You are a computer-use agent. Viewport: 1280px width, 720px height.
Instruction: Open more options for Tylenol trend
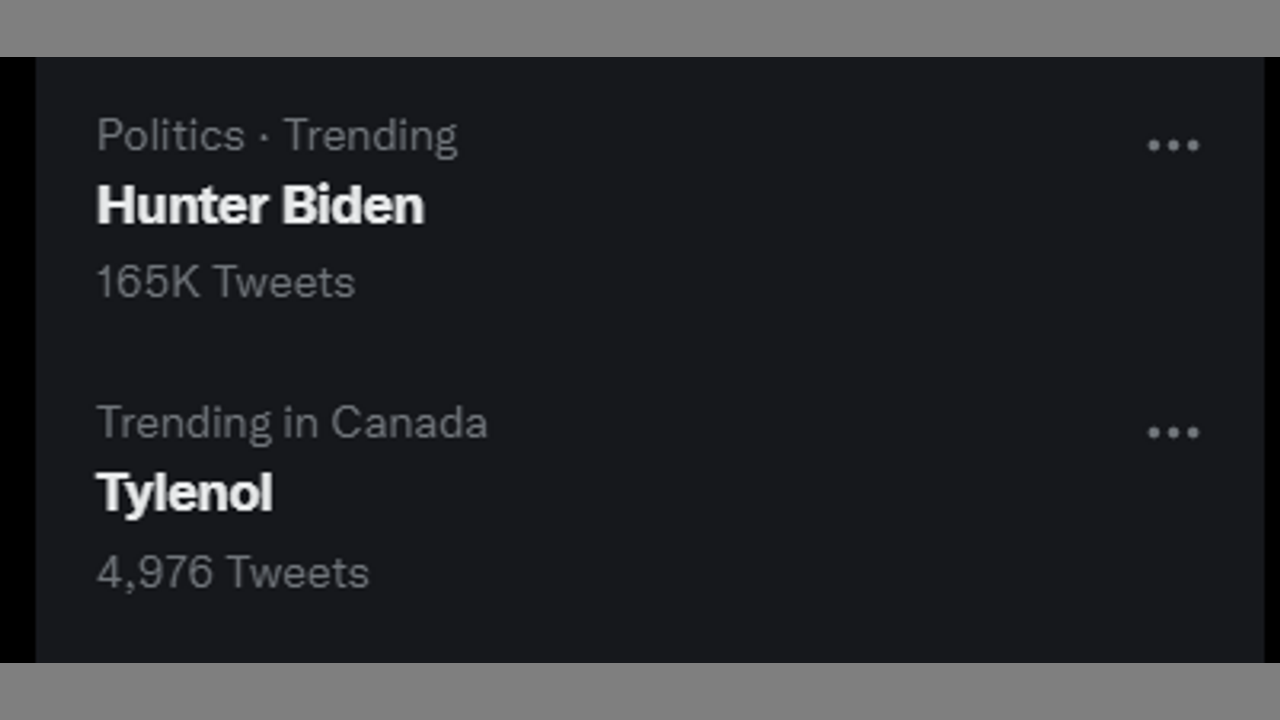tap(1173, 433)
